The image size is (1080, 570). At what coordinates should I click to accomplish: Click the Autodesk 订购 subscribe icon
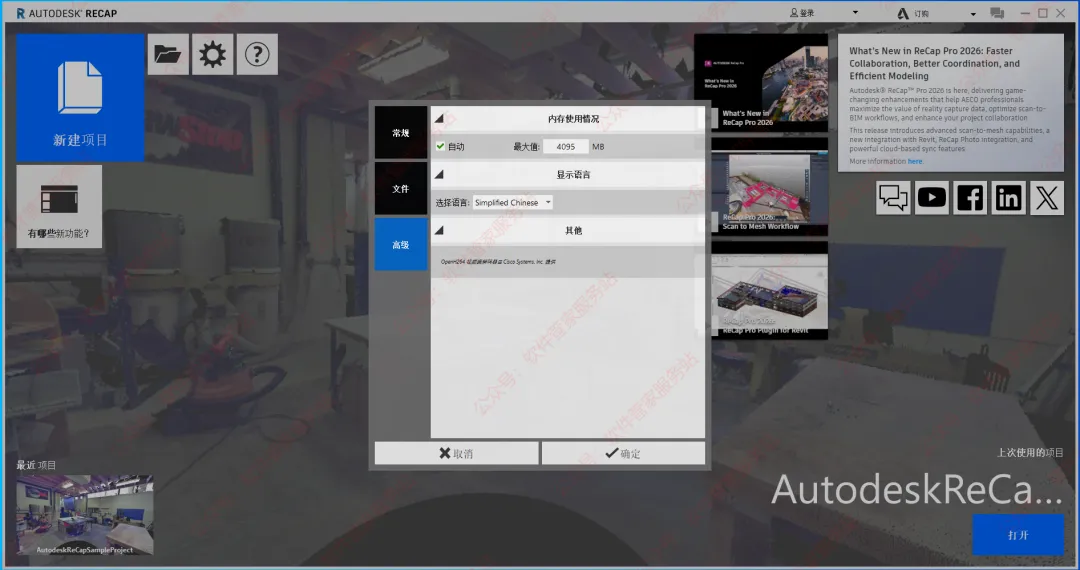[903, 13]
